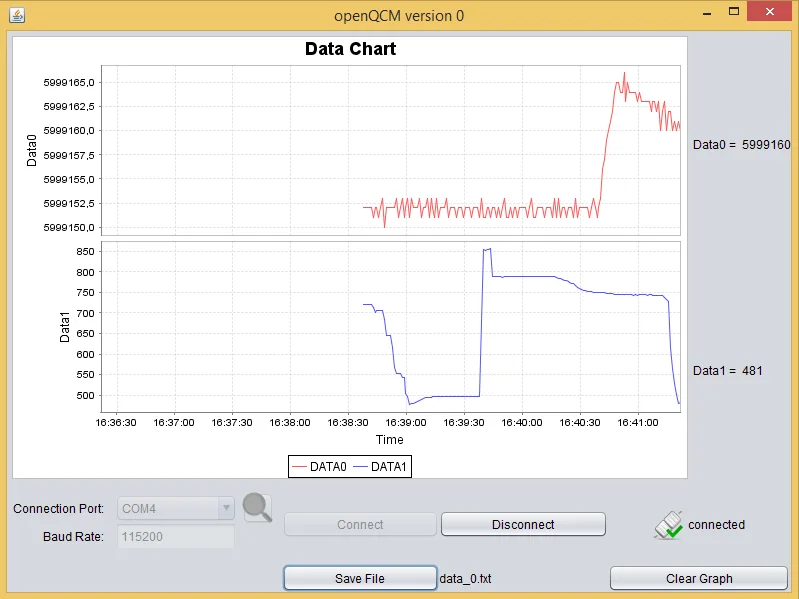Click the Connection Port label
799x599 pixels.
[x=59, y=509]
